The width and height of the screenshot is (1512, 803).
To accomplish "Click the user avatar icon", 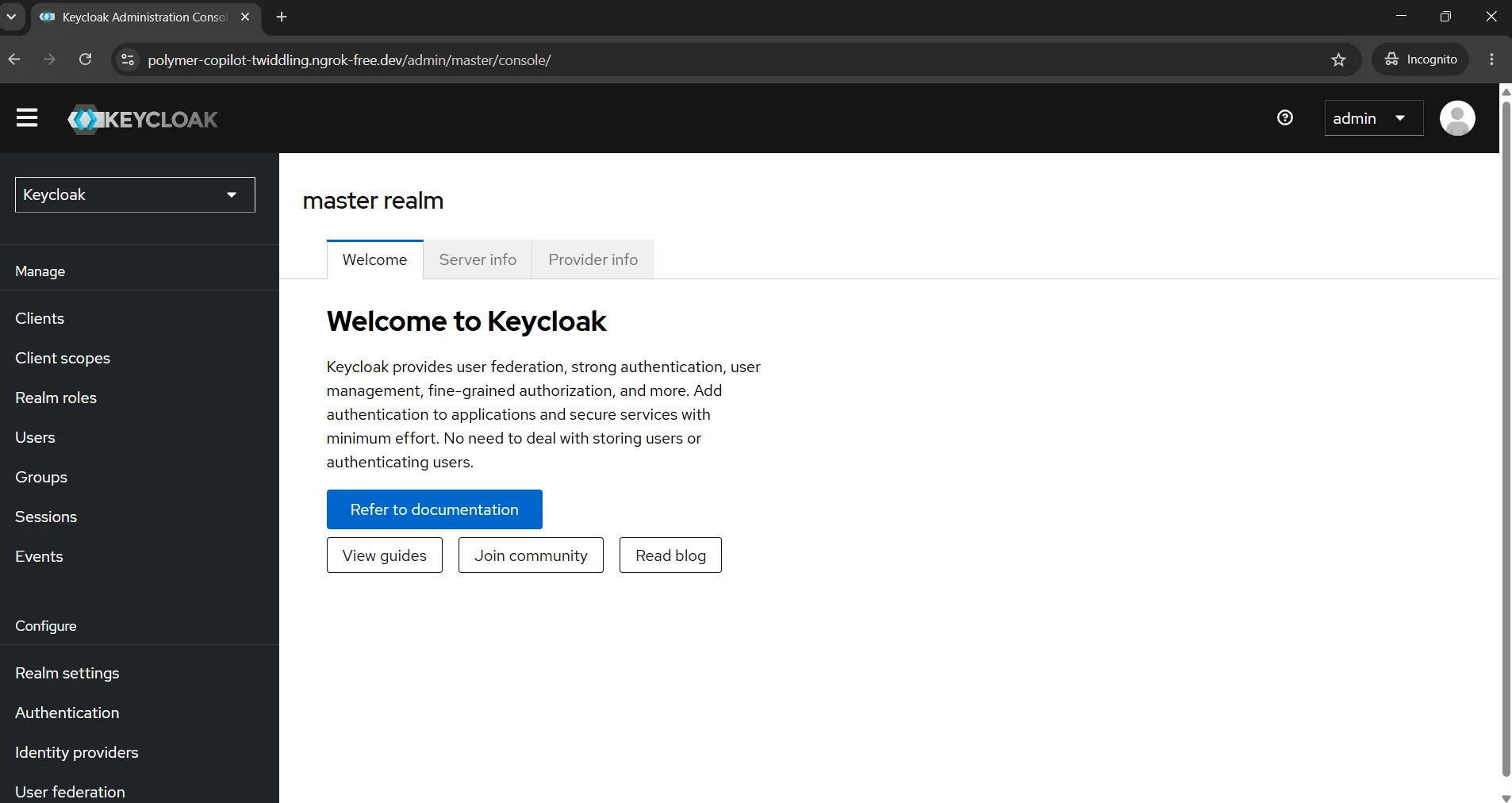I will (x=1457, y=118).
